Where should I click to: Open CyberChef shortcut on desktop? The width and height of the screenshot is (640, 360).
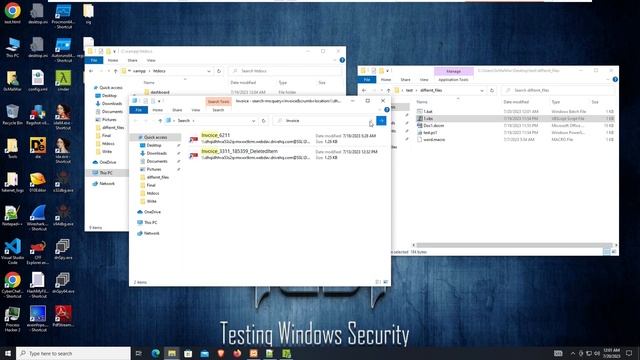click(x=13, y=285)
